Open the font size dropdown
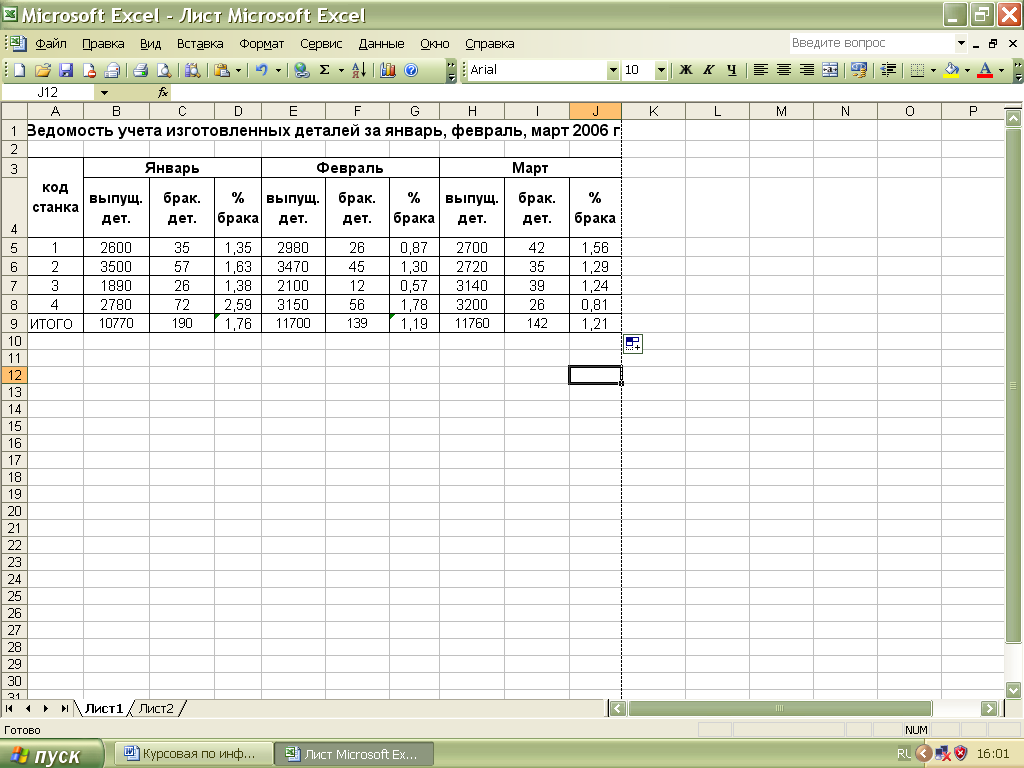1024x768 pixels. [x=661, y=70]
